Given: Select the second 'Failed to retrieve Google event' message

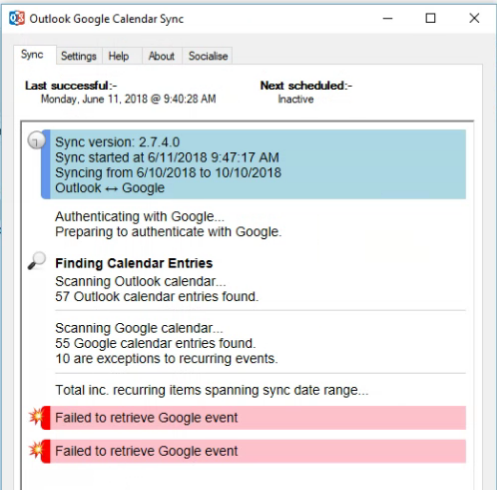Looking at the screenshot, I should 253,451.
